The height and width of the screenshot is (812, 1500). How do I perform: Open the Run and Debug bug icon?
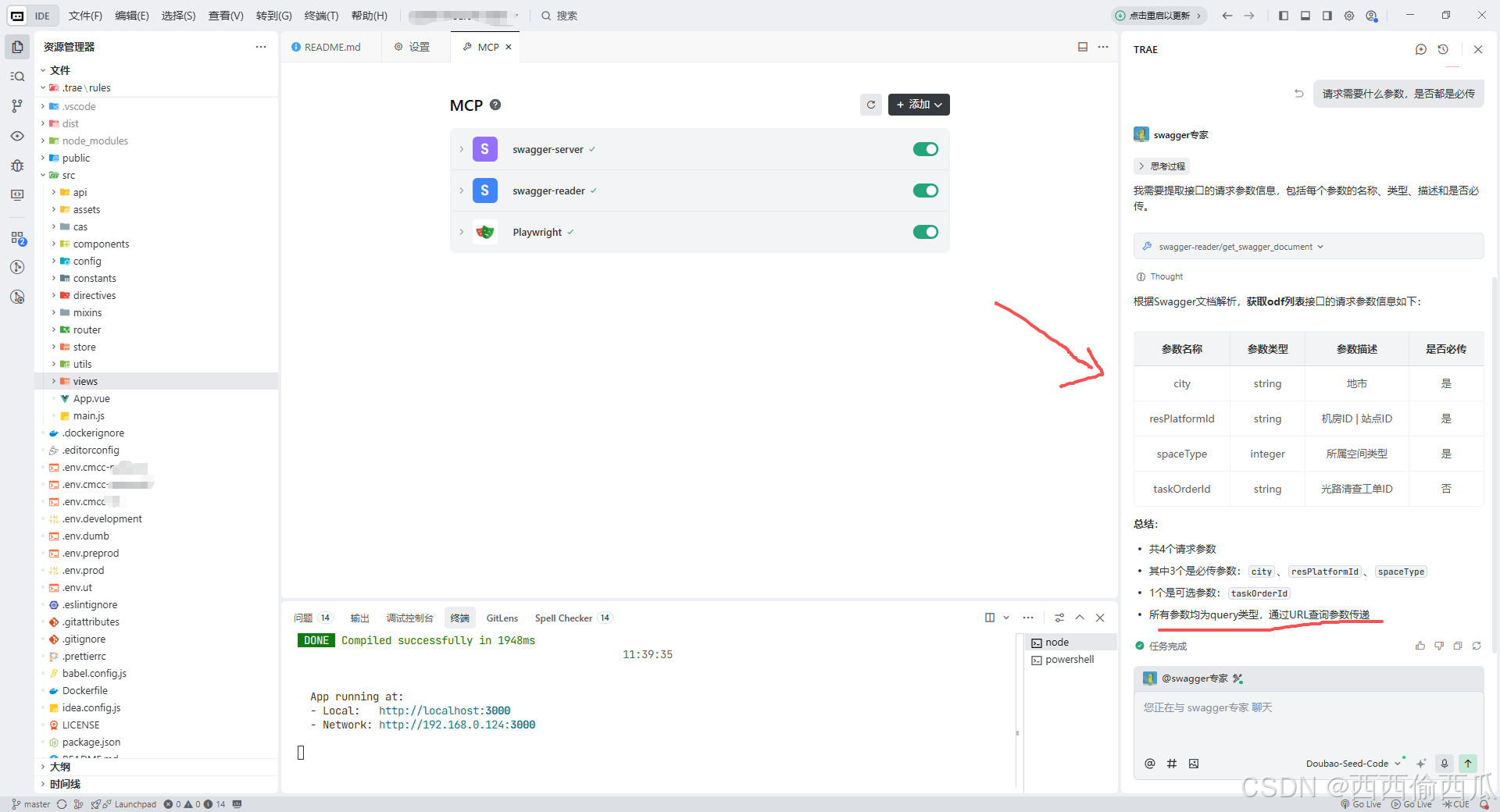point(17,166)
